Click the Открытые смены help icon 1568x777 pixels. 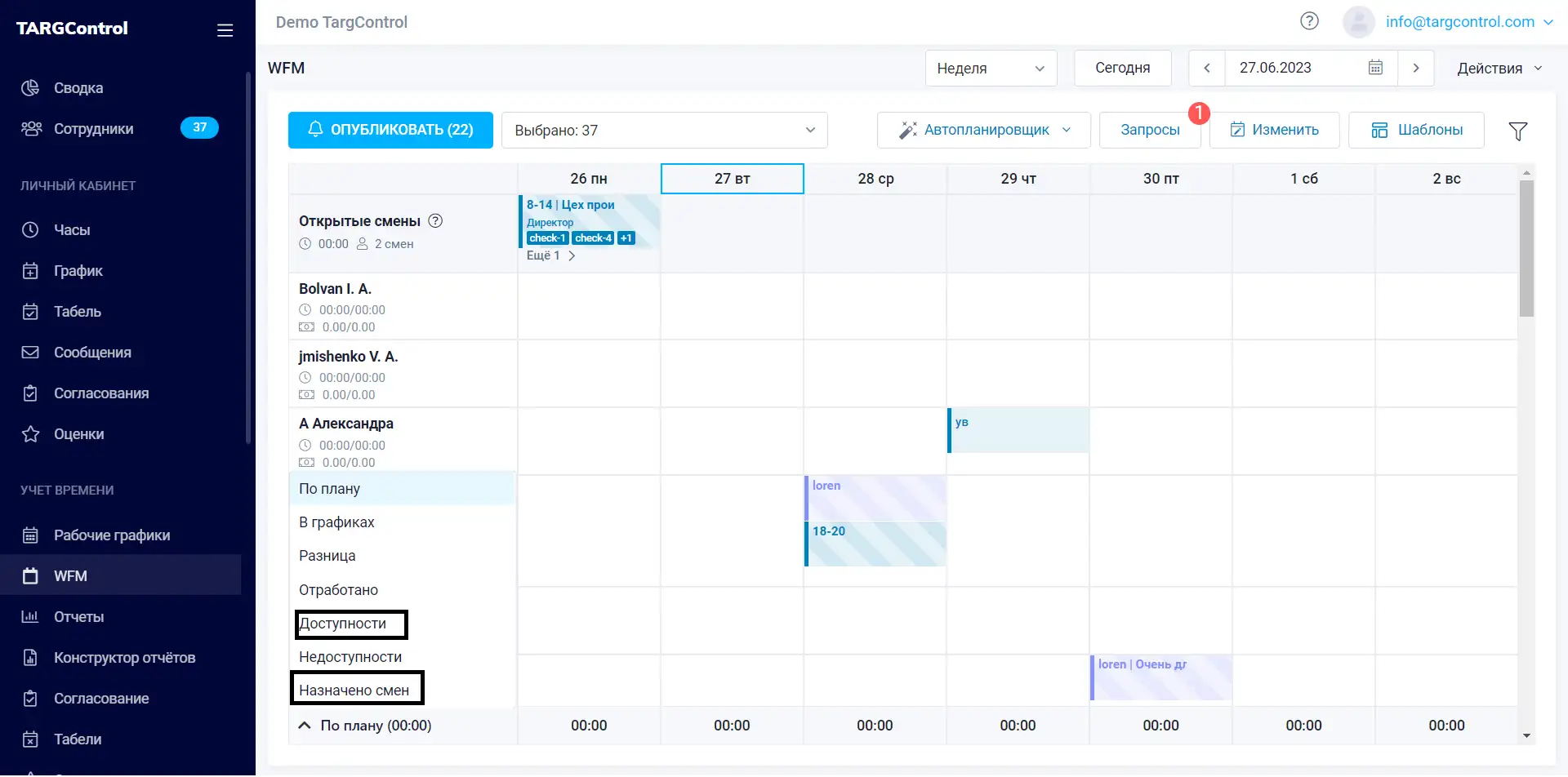point(435,221)
